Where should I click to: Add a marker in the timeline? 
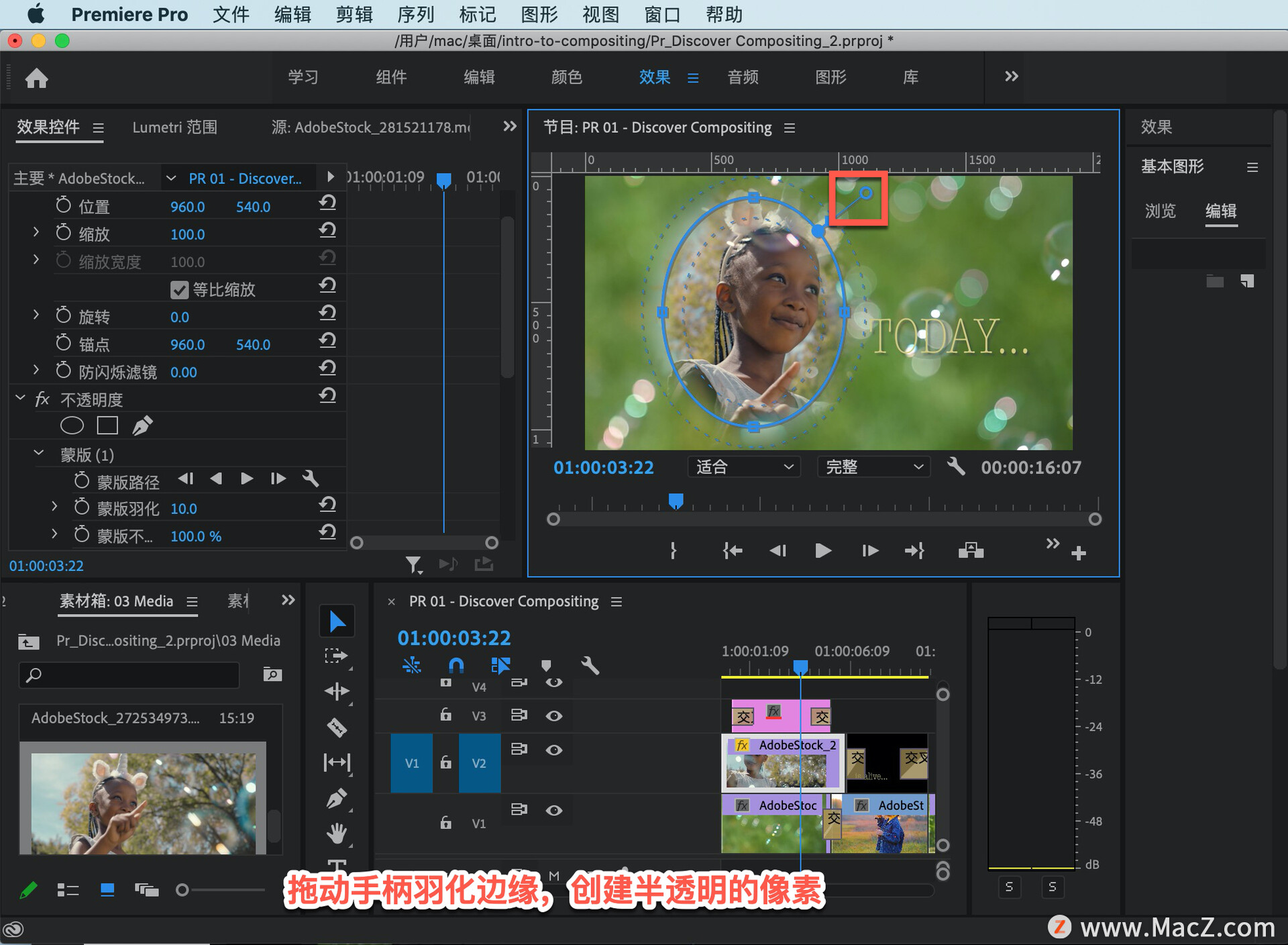tap(546, 665)
